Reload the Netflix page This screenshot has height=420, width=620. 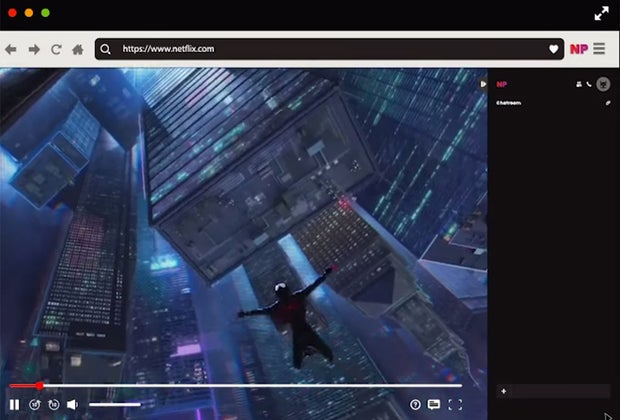[56, 49]
